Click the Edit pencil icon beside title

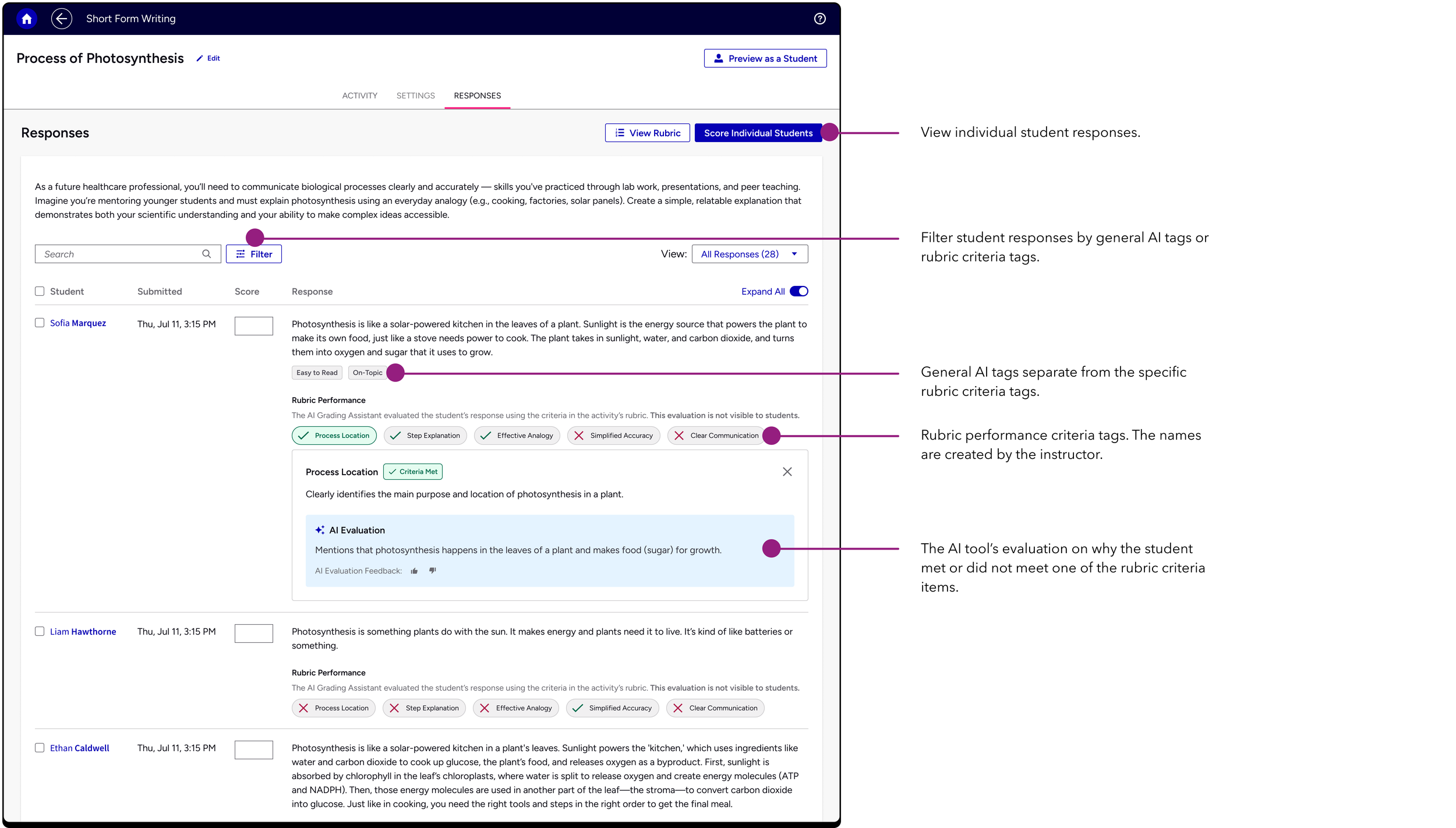coord(200,58)
